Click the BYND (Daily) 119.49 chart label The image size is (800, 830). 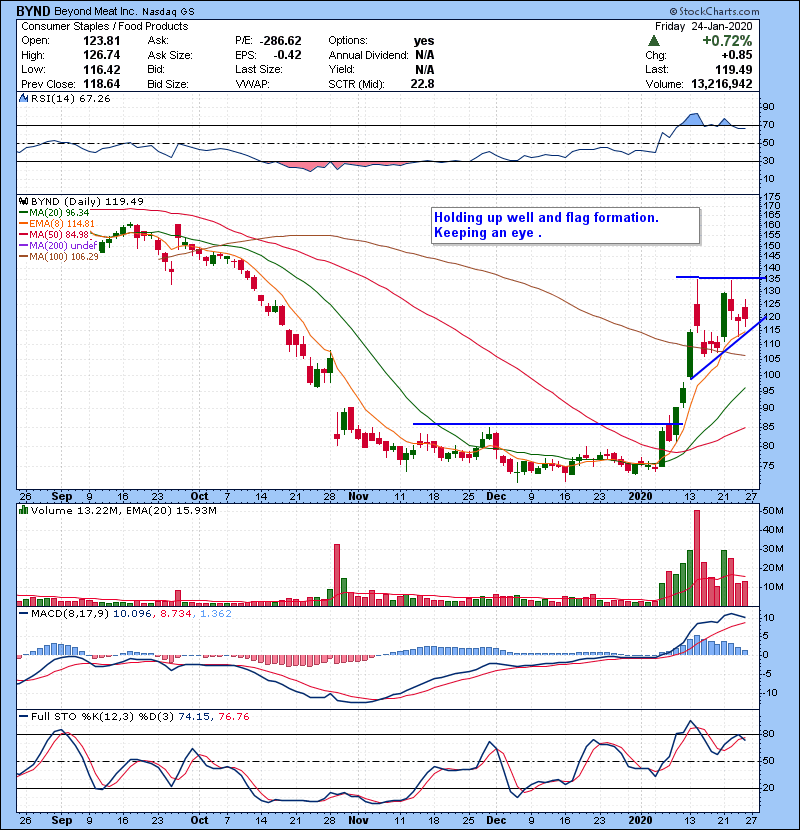click(x=87, y=201)
